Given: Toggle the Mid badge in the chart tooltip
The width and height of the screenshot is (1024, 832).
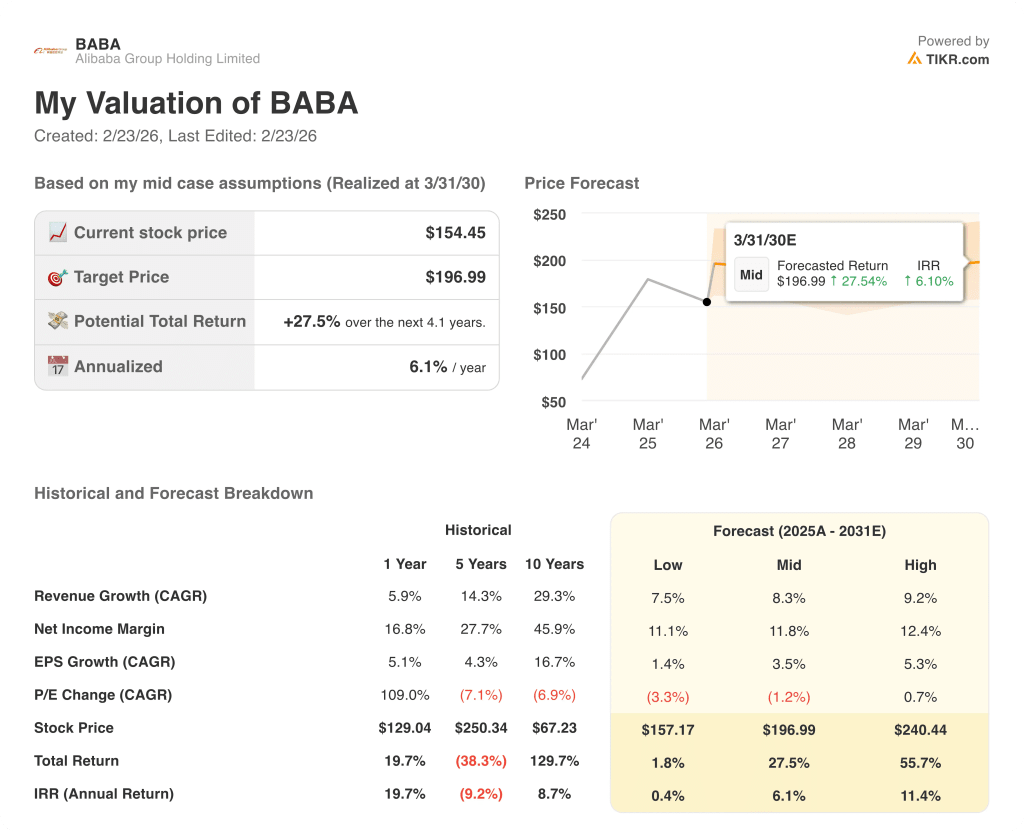Looking at the screenshot, I should [x=751, y=273].
